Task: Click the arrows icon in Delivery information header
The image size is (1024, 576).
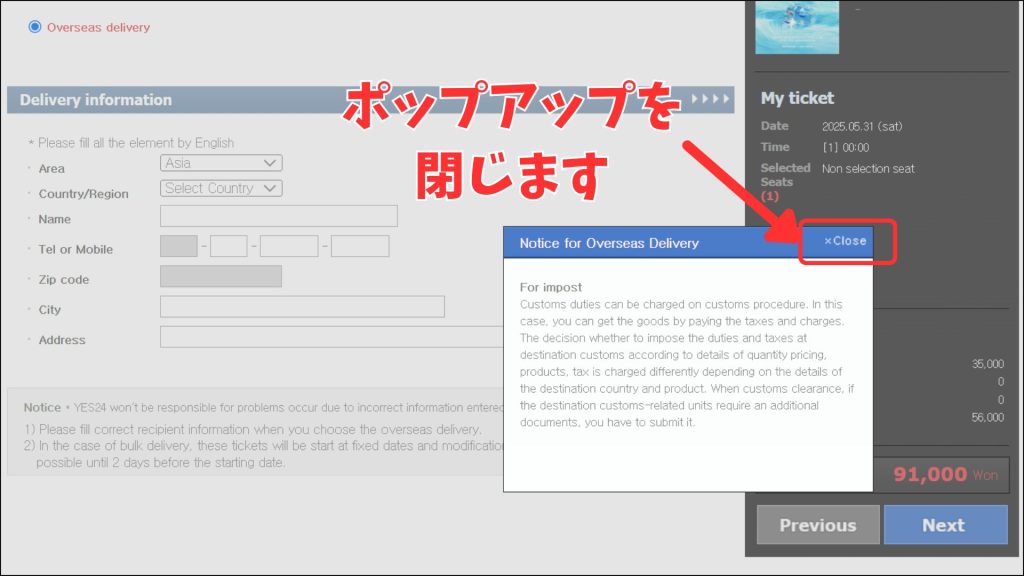Action: pyautogui.click(x=711, y=100)
